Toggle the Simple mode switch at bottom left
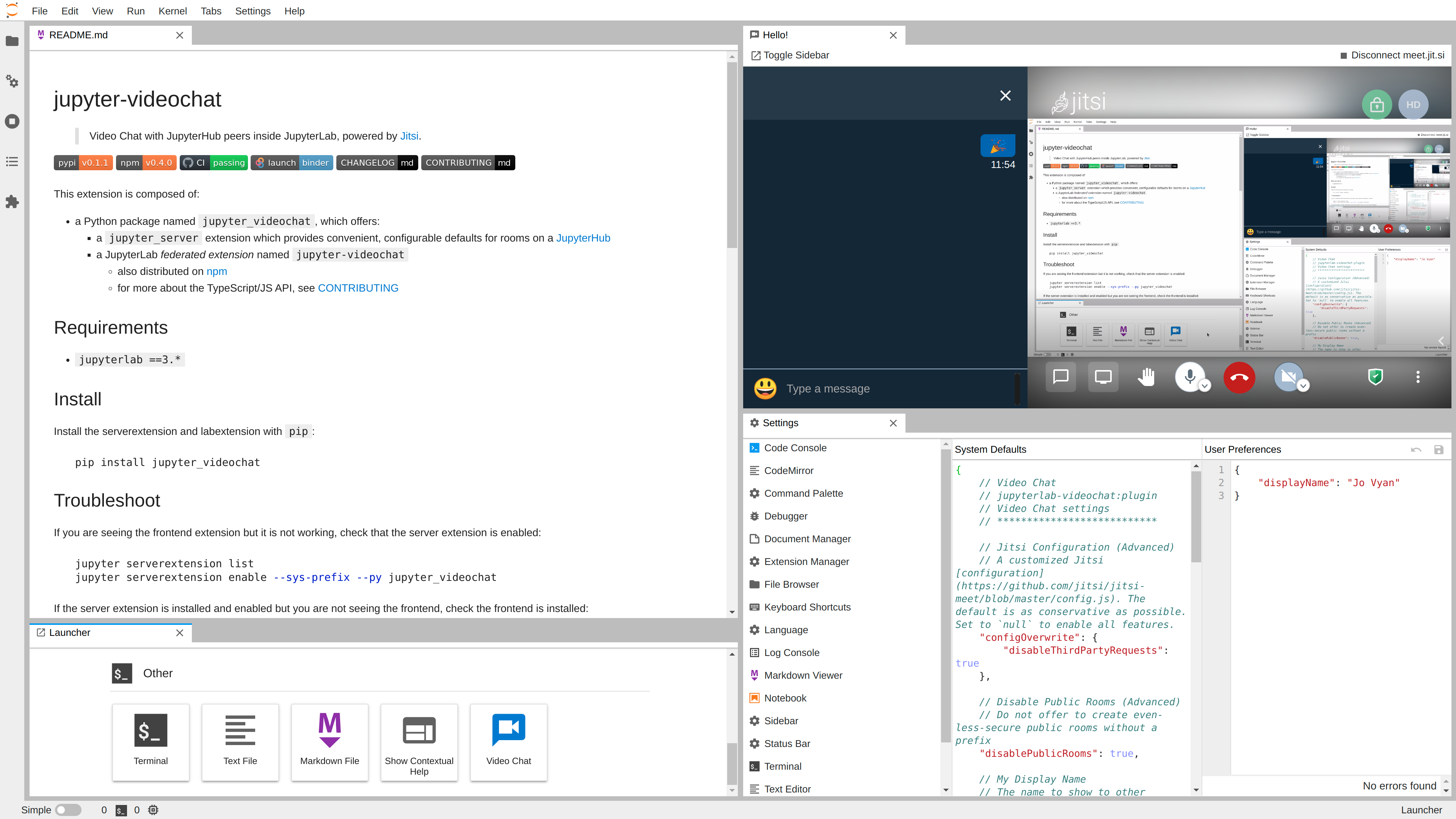 click(x=68, y=809)
